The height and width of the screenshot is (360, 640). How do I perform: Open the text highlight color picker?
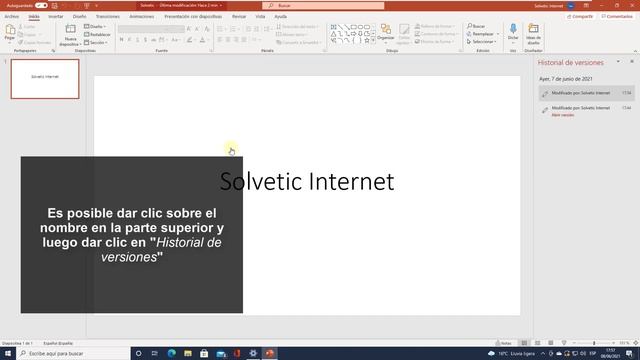click(x=190, y=40)
